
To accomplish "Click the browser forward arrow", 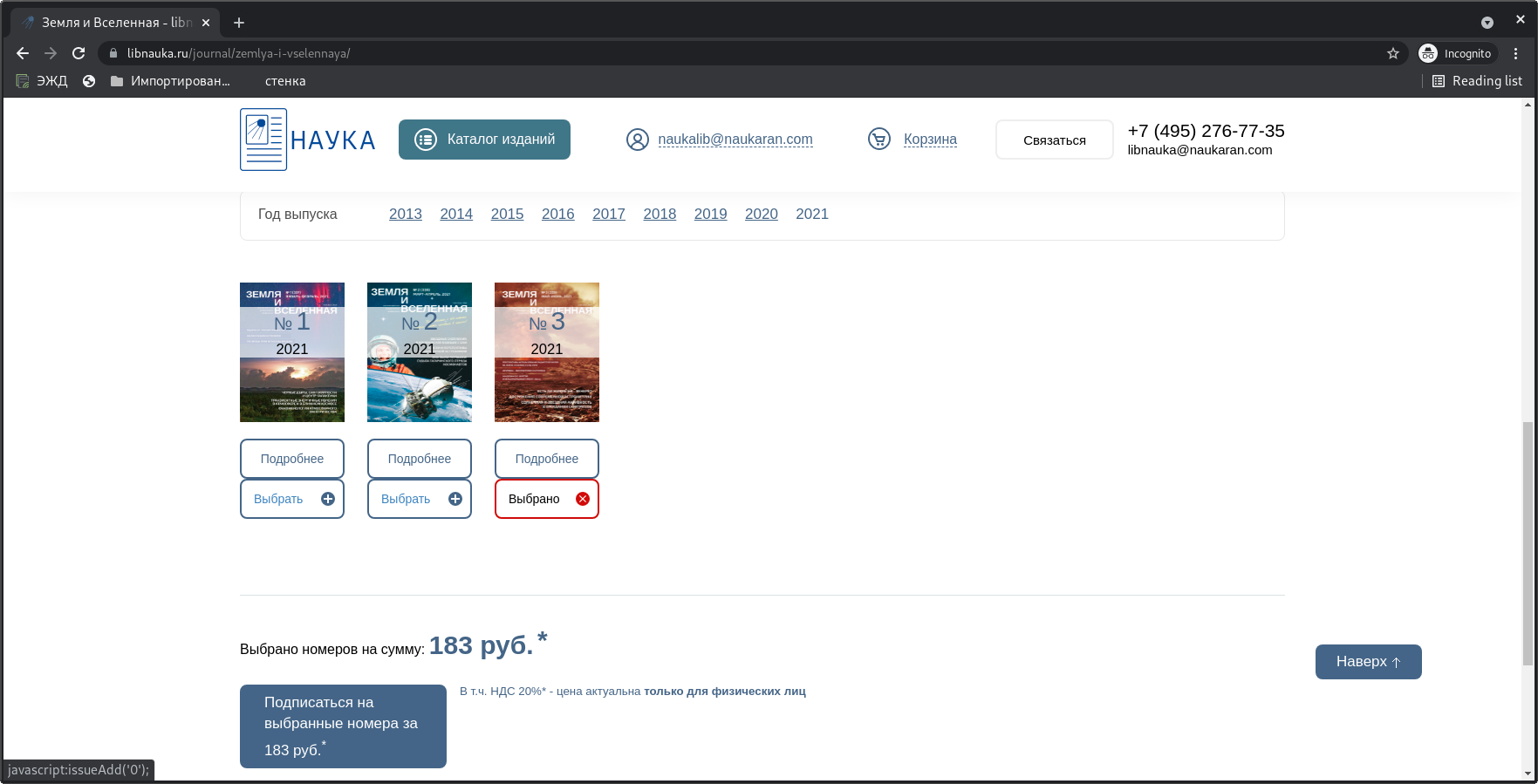I will [x=51, y=53].
